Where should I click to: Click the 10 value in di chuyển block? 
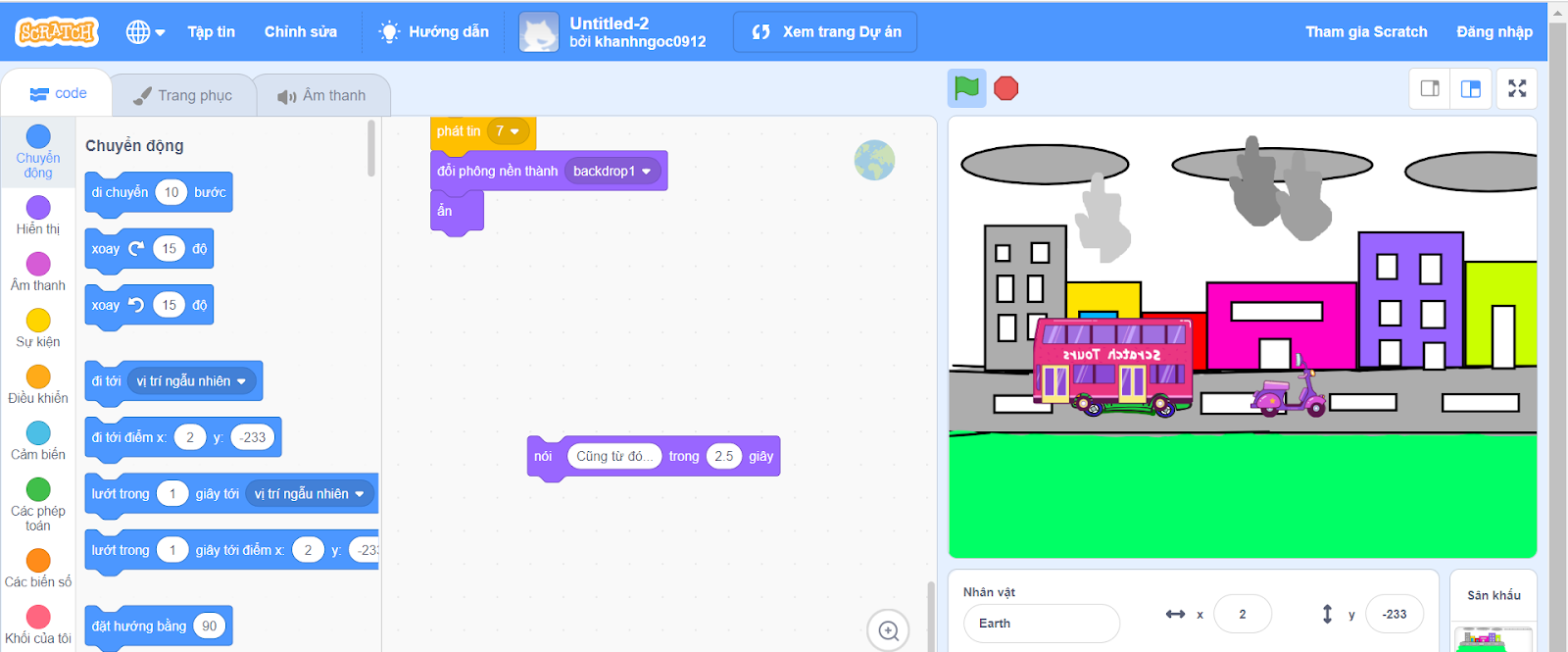[171, 193]
